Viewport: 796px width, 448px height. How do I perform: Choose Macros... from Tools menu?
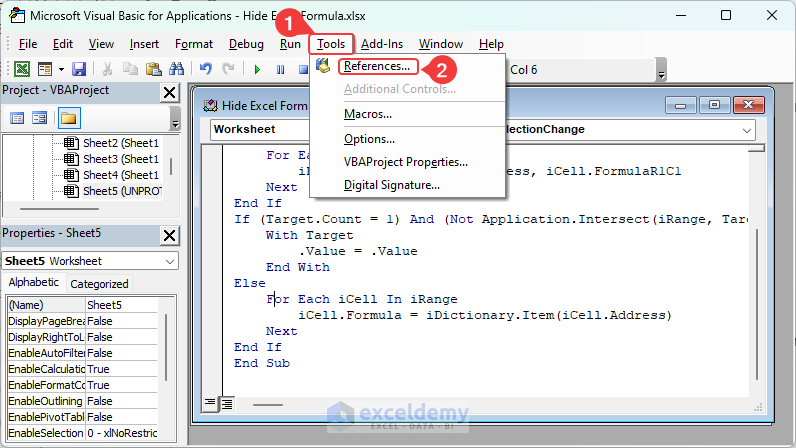pyautogui.click(x=368, y=114)
